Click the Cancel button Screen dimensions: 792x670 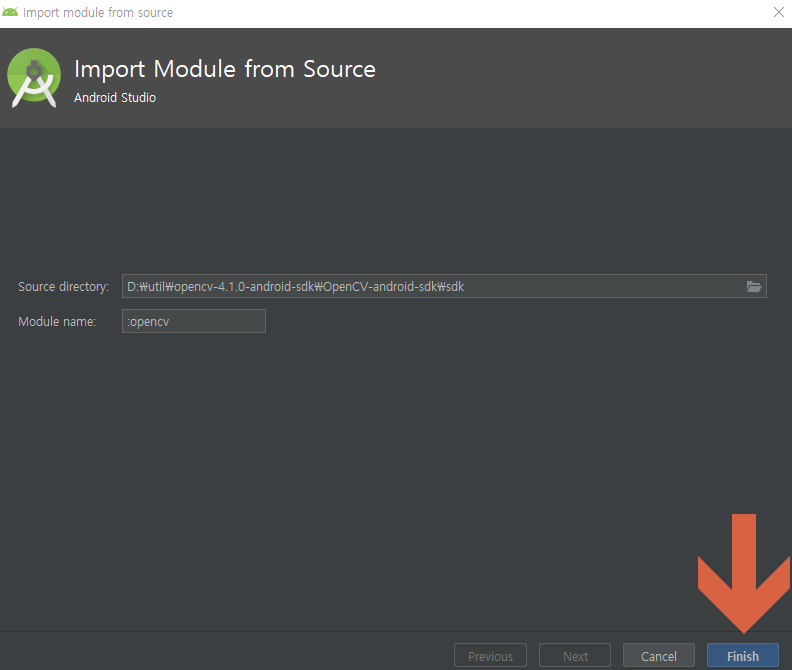tap(659, 655)
